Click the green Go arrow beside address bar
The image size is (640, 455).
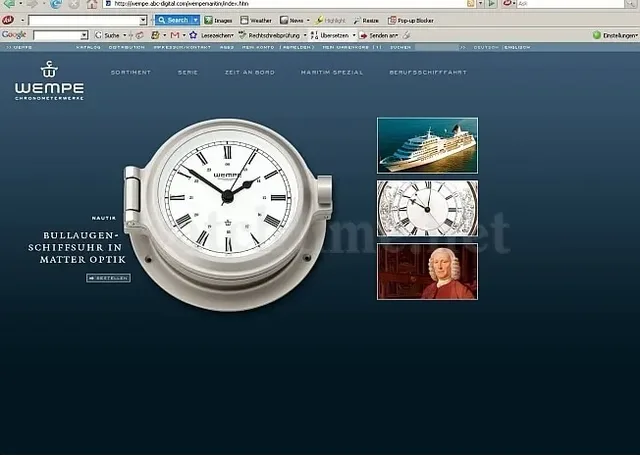click(491, 4)
